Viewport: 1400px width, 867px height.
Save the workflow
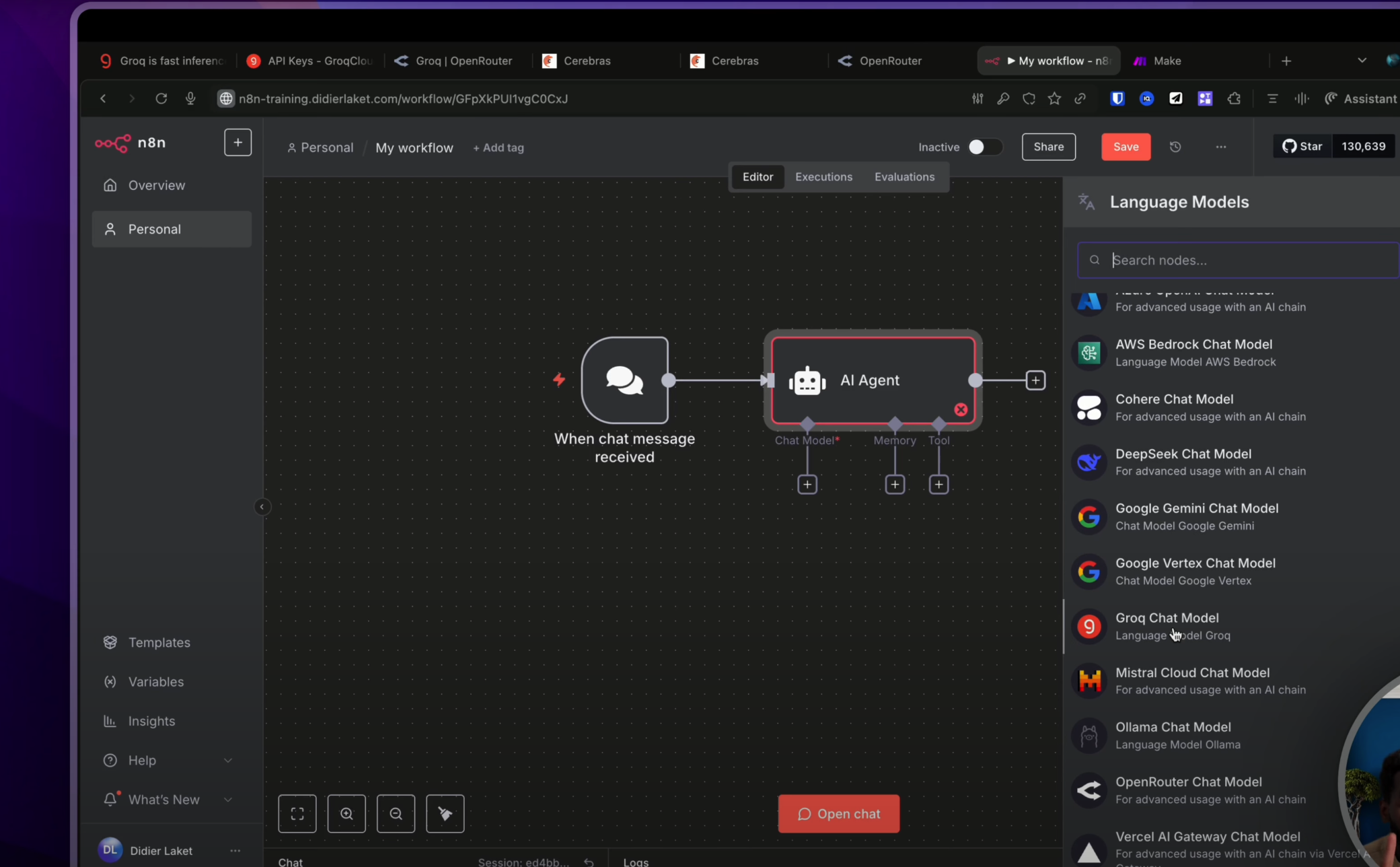1126,147
